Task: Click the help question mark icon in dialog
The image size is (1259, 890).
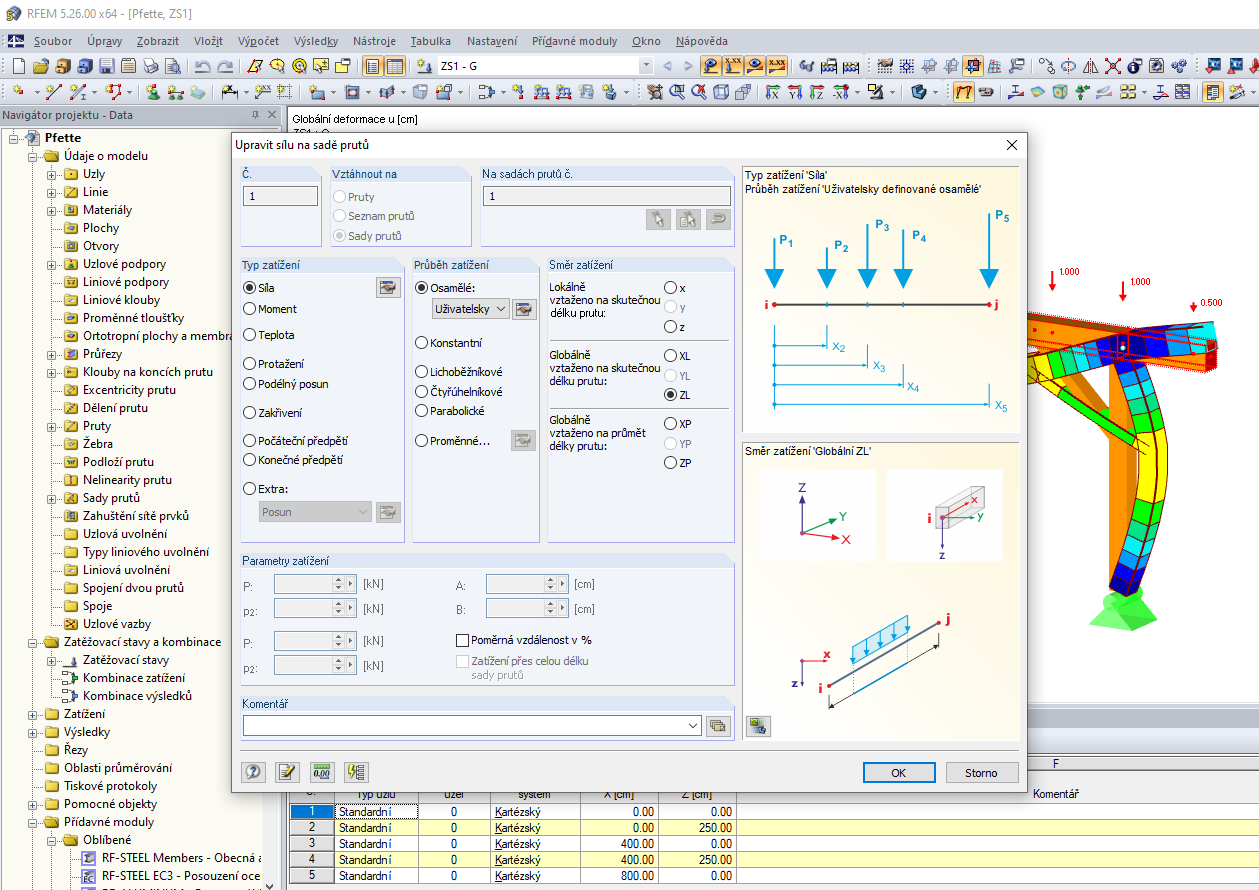Action: 254,771
